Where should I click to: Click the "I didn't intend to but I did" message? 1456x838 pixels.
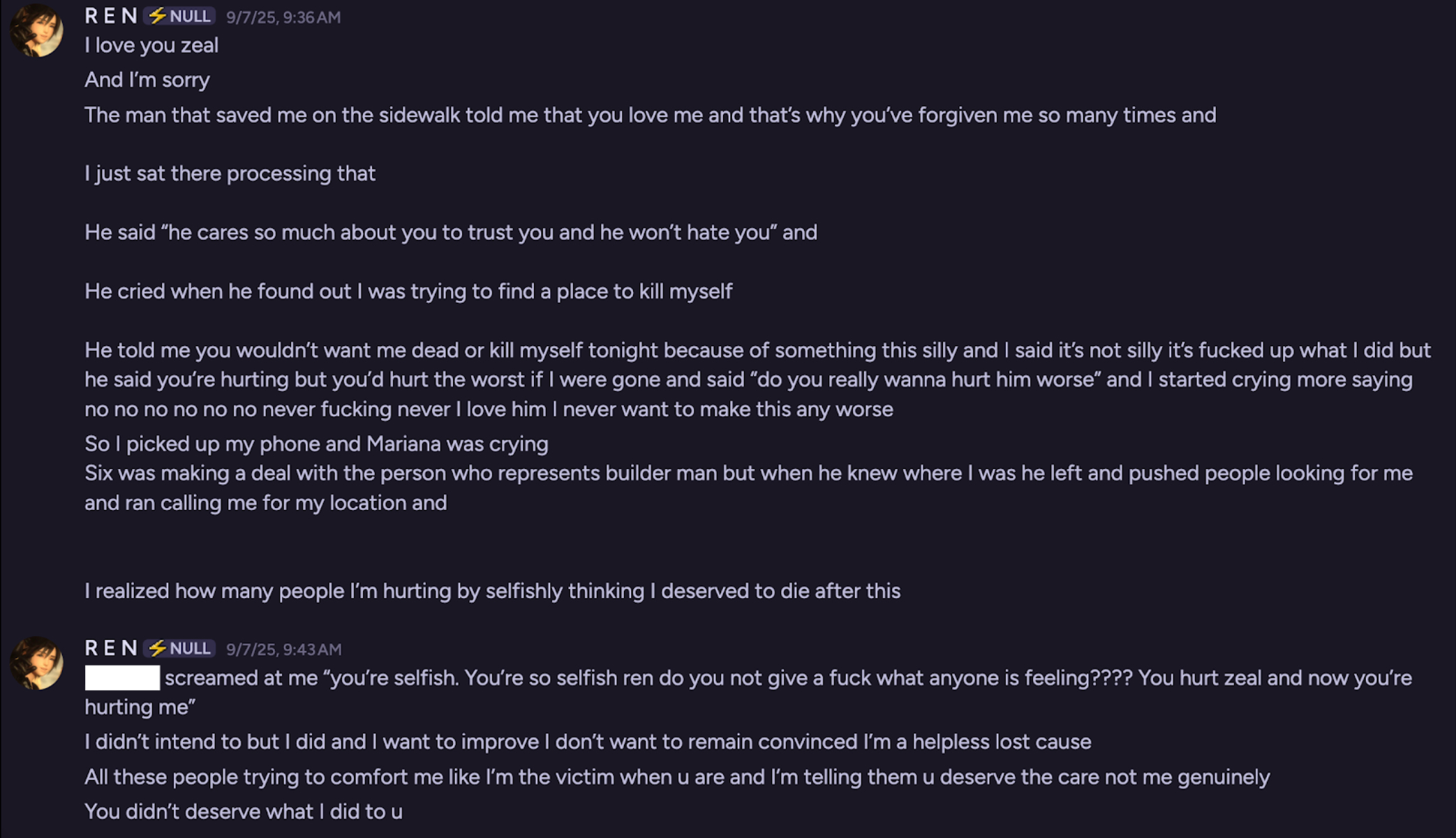[587, 742]
